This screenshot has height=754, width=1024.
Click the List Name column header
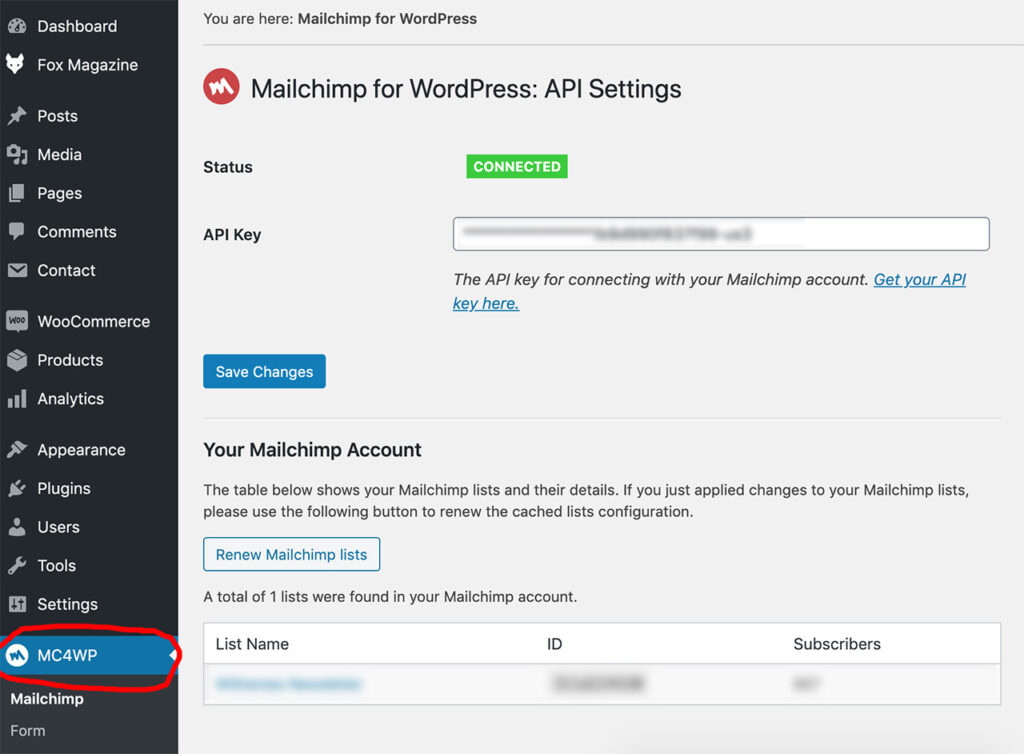tap(252, 644)
